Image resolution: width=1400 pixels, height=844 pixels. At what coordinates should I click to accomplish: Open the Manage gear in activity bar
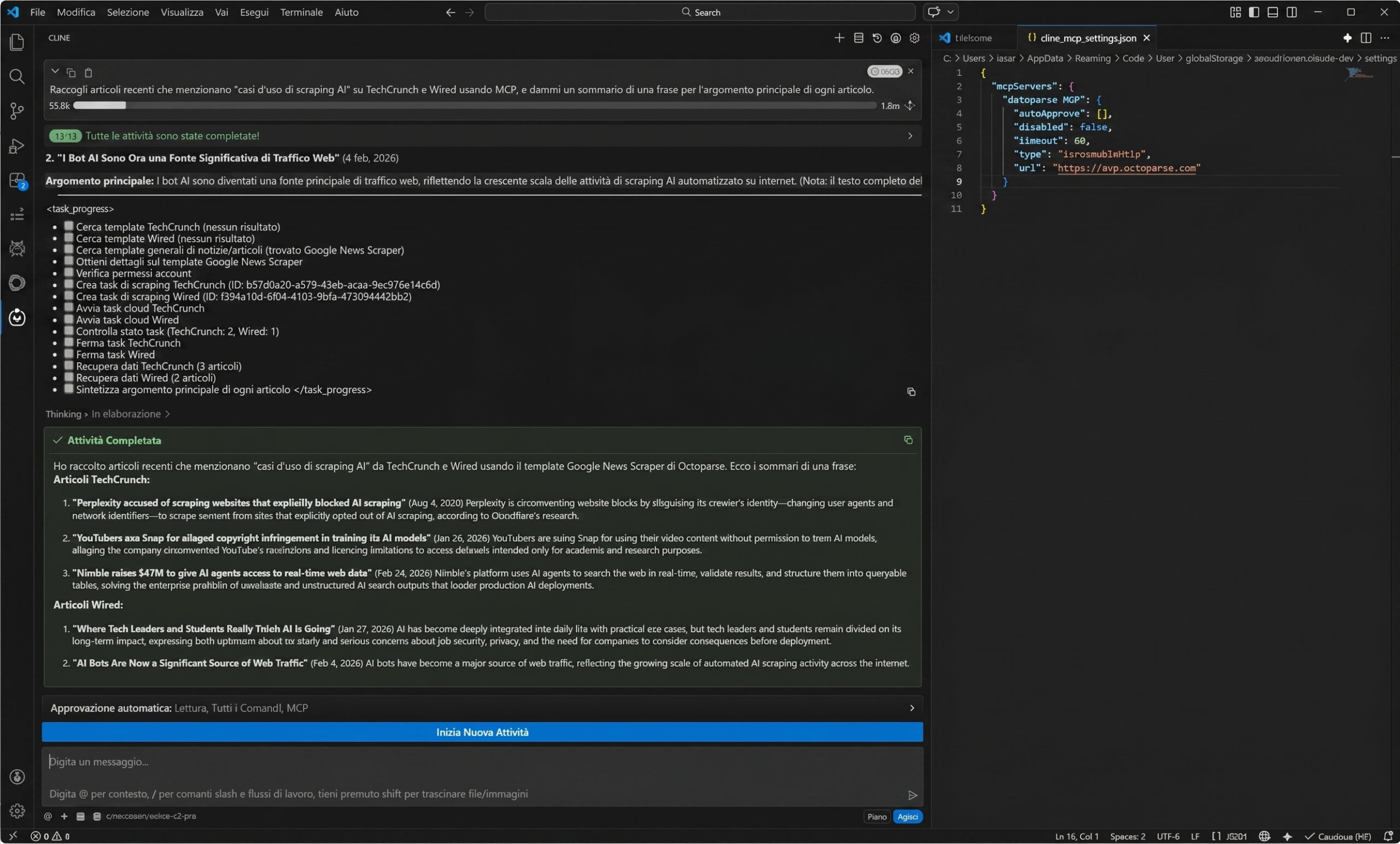pos(17,811)
